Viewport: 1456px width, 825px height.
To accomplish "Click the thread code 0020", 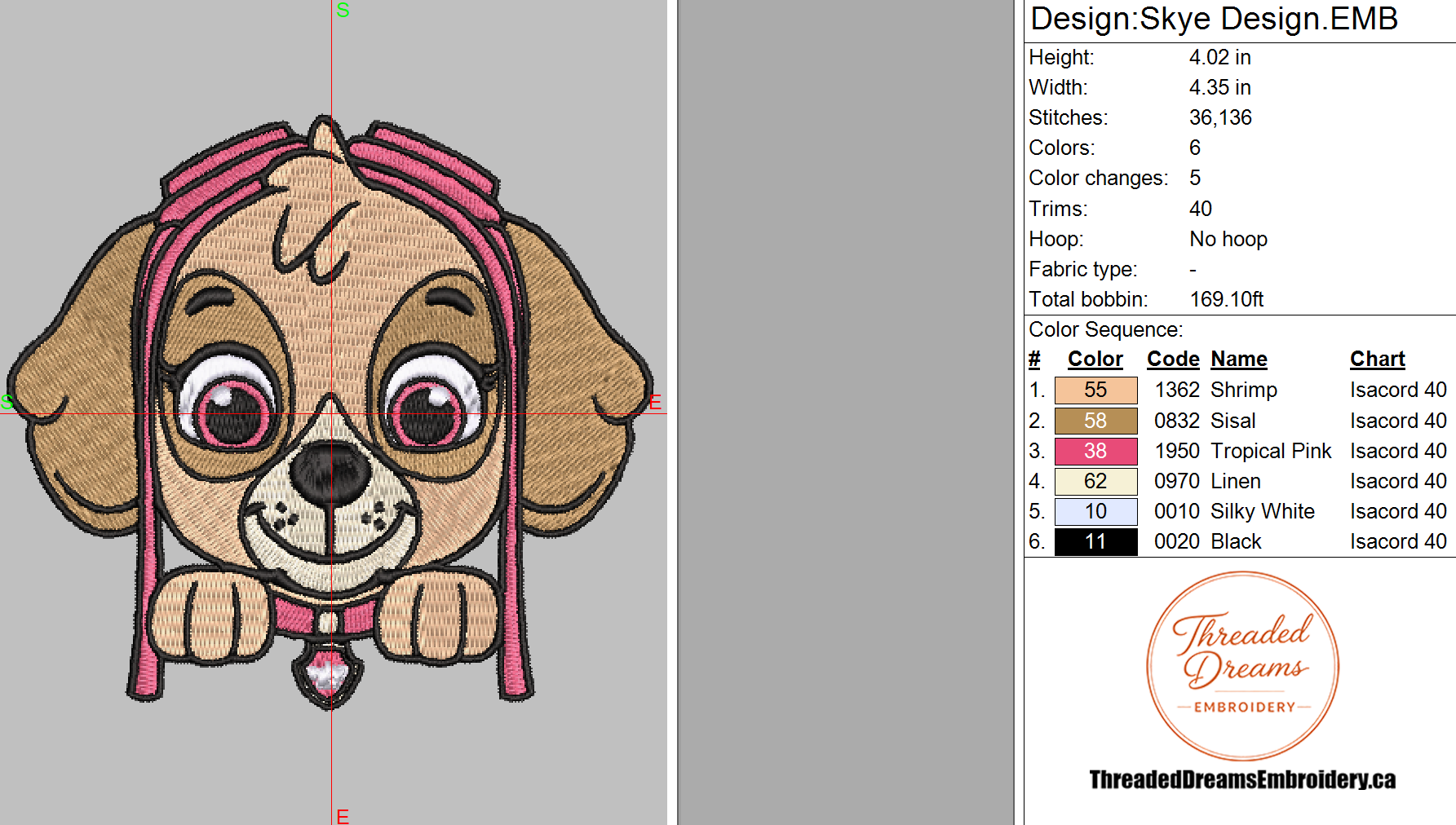I will [x=1177, y=541].
